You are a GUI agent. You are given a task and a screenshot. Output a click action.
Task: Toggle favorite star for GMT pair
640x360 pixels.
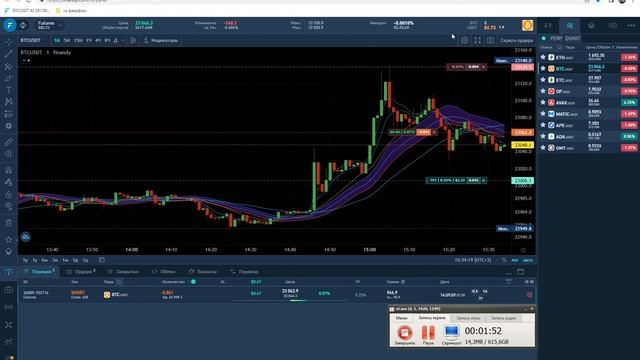click(543, 148)
